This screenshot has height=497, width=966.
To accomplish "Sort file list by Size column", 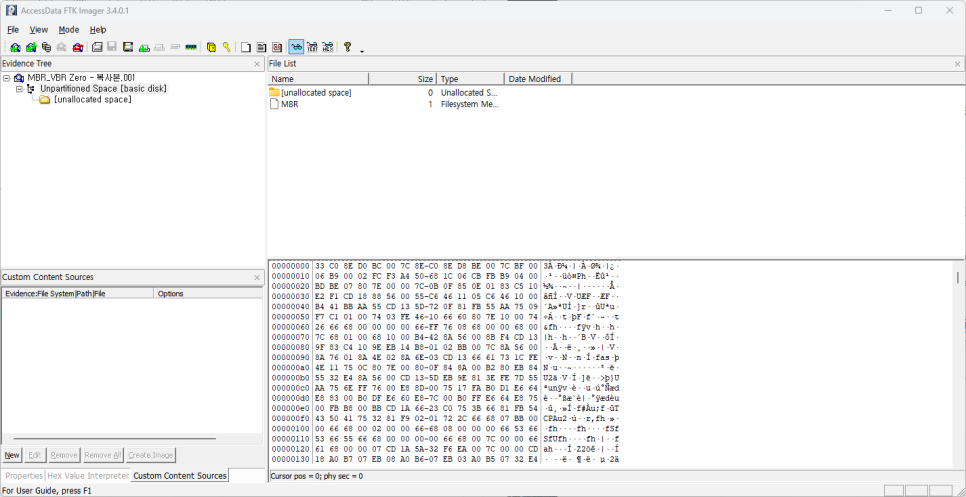I will tap(403, 79).
